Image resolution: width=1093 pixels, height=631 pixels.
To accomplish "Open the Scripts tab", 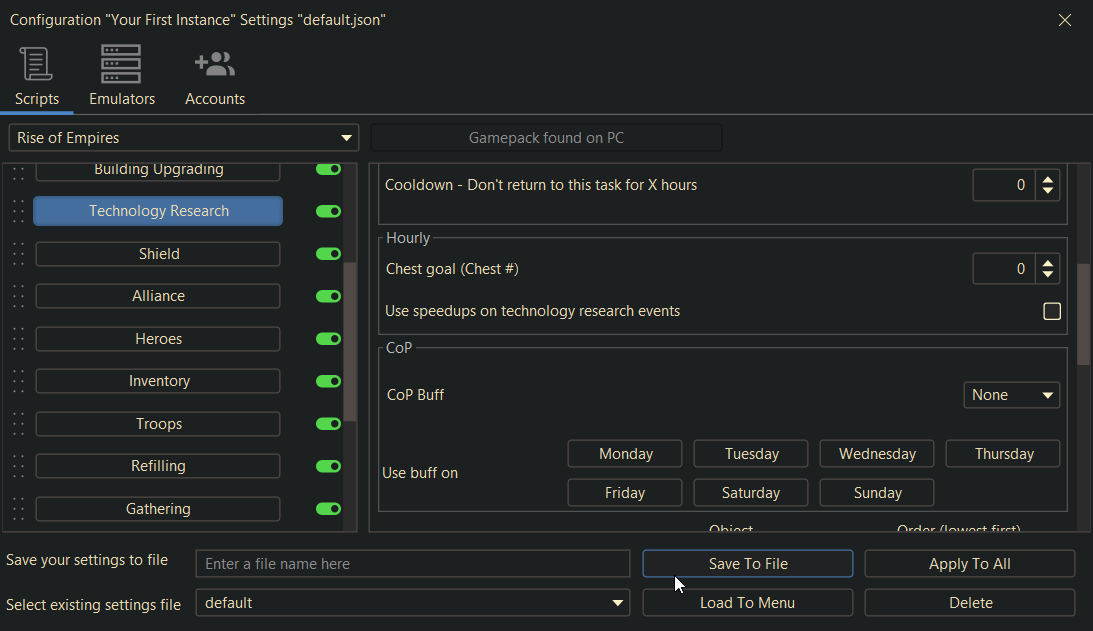I will 36,76.
